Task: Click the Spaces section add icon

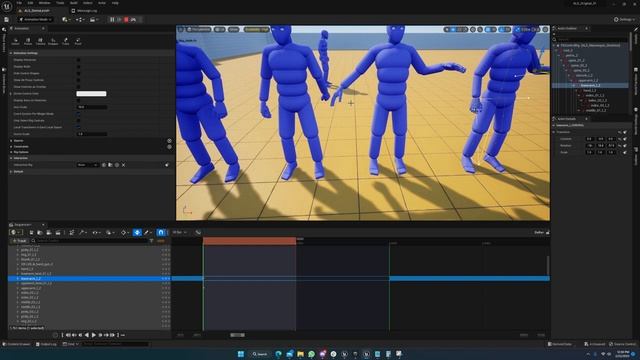Action: pyautogui.click(x=169, y=141)
